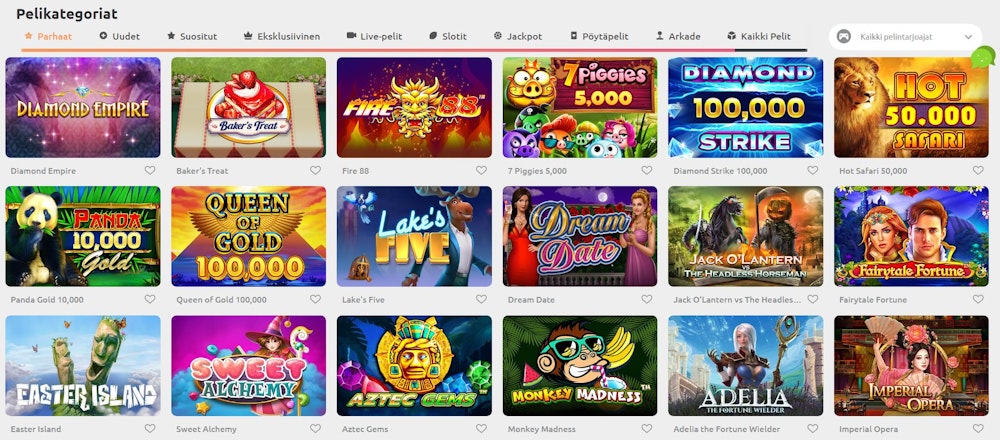Screen dimensions: 1000x440
Task: Open the Queen of Gold 100,000 title link
Action: 221,300
